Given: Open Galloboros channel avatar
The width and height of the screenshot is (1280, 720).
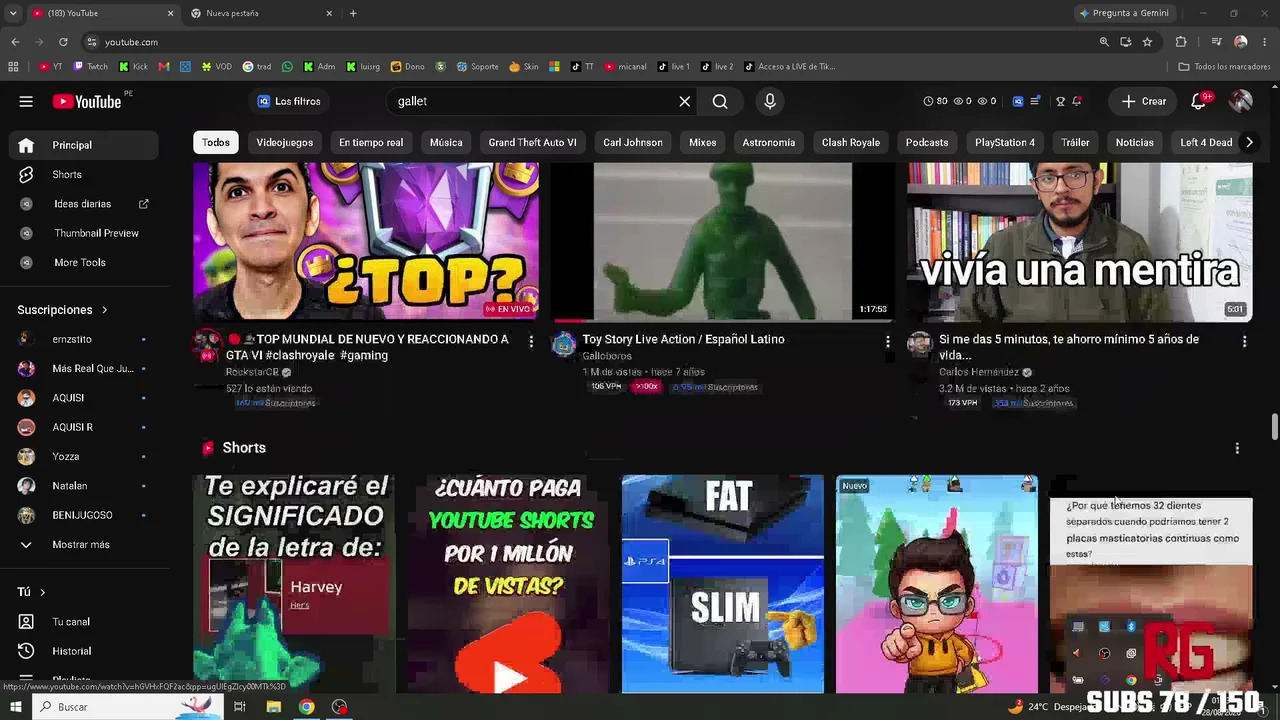Looking at the screenshot, I should point(564,345).
